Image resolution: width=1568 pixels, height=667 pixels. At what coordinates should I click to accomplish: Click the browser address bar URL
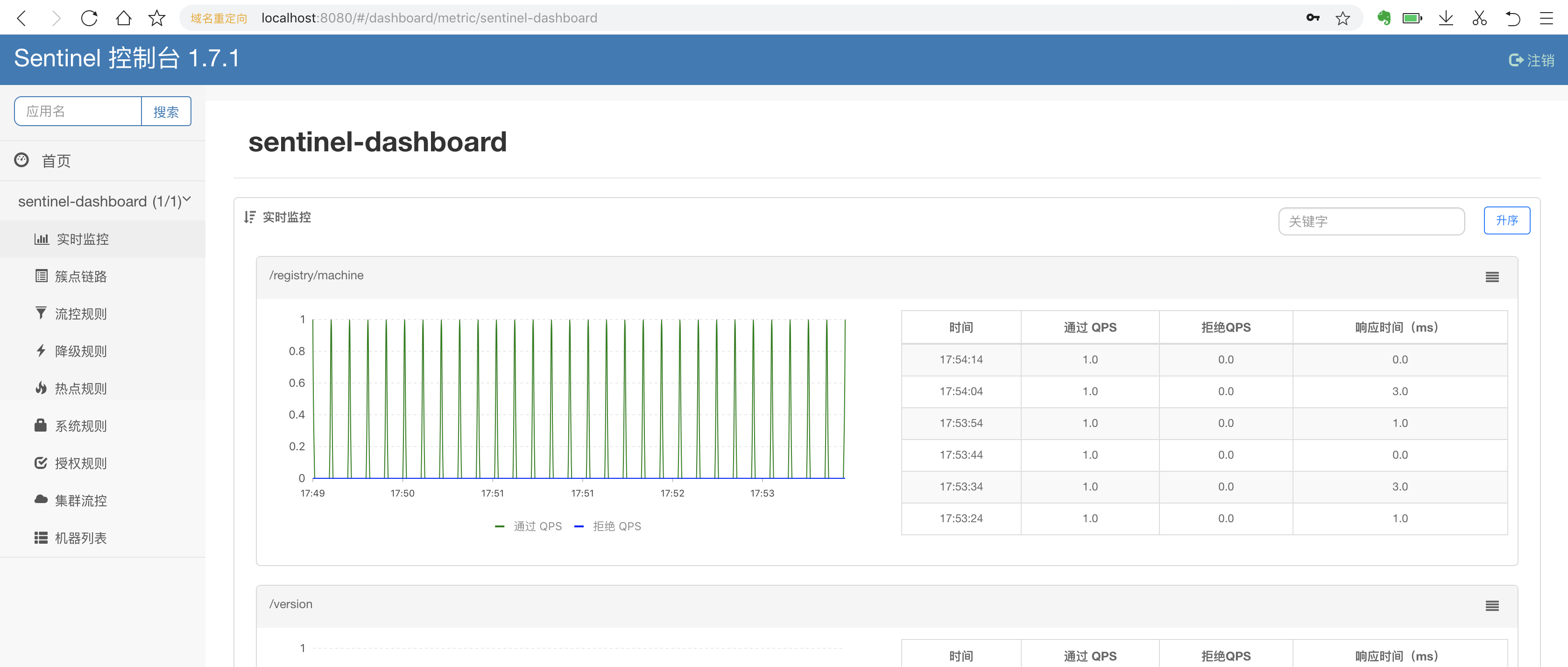[x=429, y=18]
